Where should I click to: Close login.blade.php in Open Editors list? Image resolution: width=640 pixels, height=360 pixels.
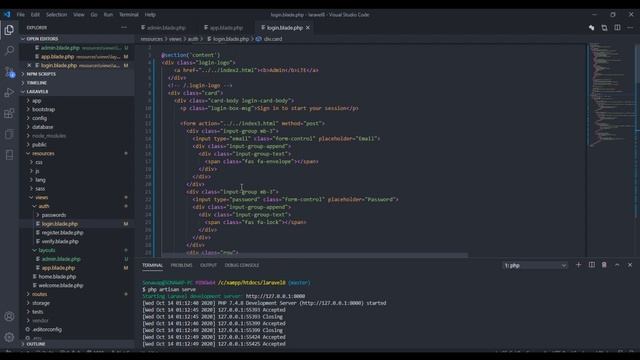[29, 65]
